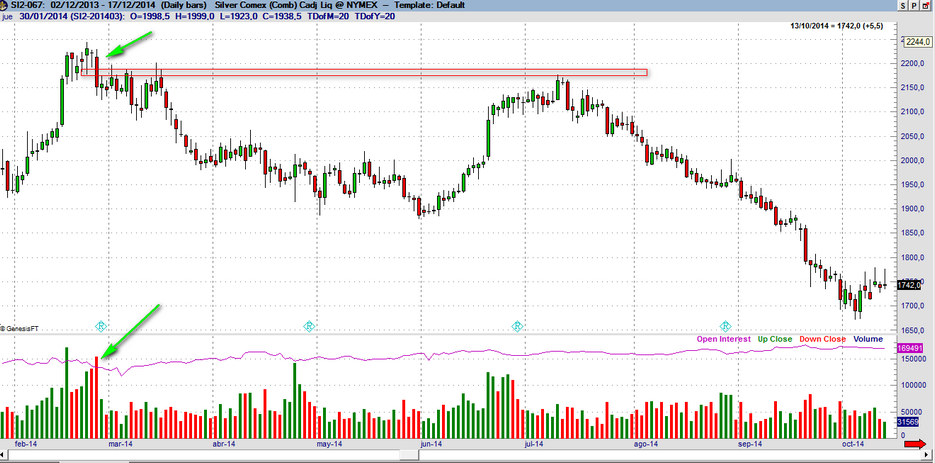Click the Volume legend label

click(868, 339)
